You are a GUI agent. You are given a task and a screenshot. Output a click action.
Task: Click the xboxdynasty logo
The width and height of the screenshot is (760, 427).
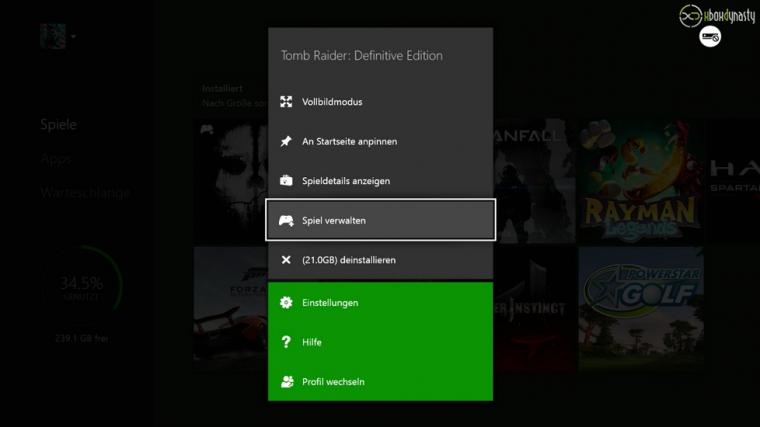(716, 16)
